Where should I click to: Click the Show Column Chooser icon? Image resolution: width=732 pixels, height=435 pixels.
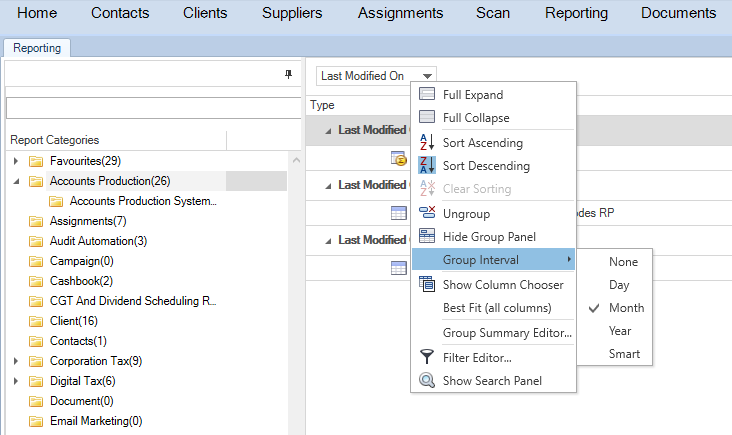(x=427, y=284)
